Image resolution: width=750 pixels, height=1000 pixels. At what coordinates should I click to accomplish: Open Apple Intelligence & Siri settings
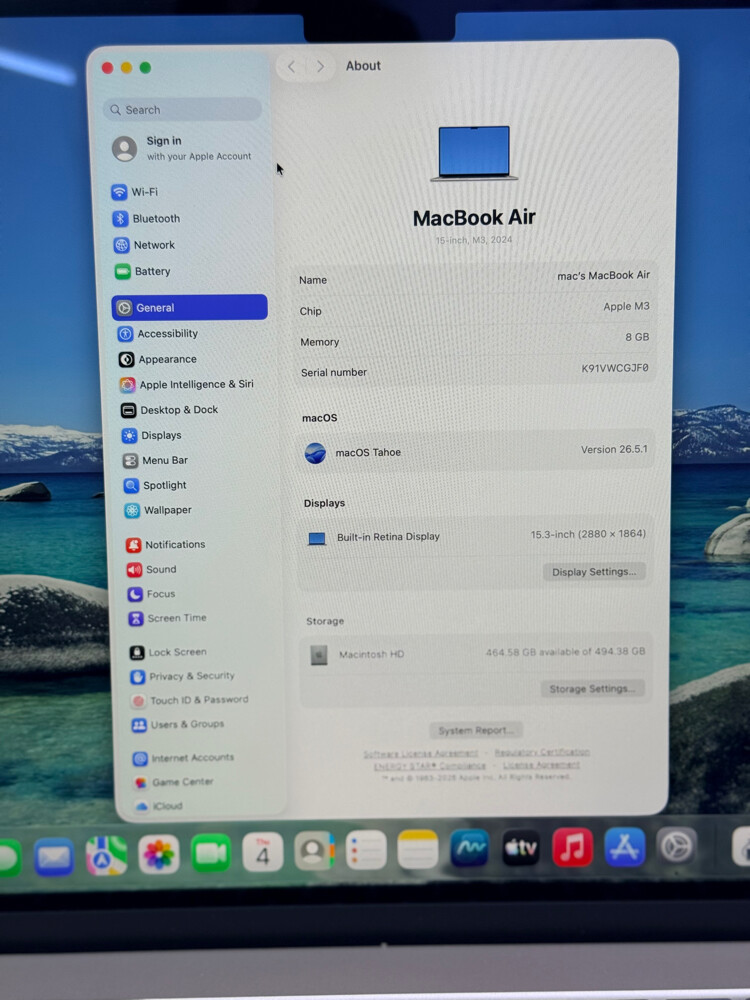point(187,385)
